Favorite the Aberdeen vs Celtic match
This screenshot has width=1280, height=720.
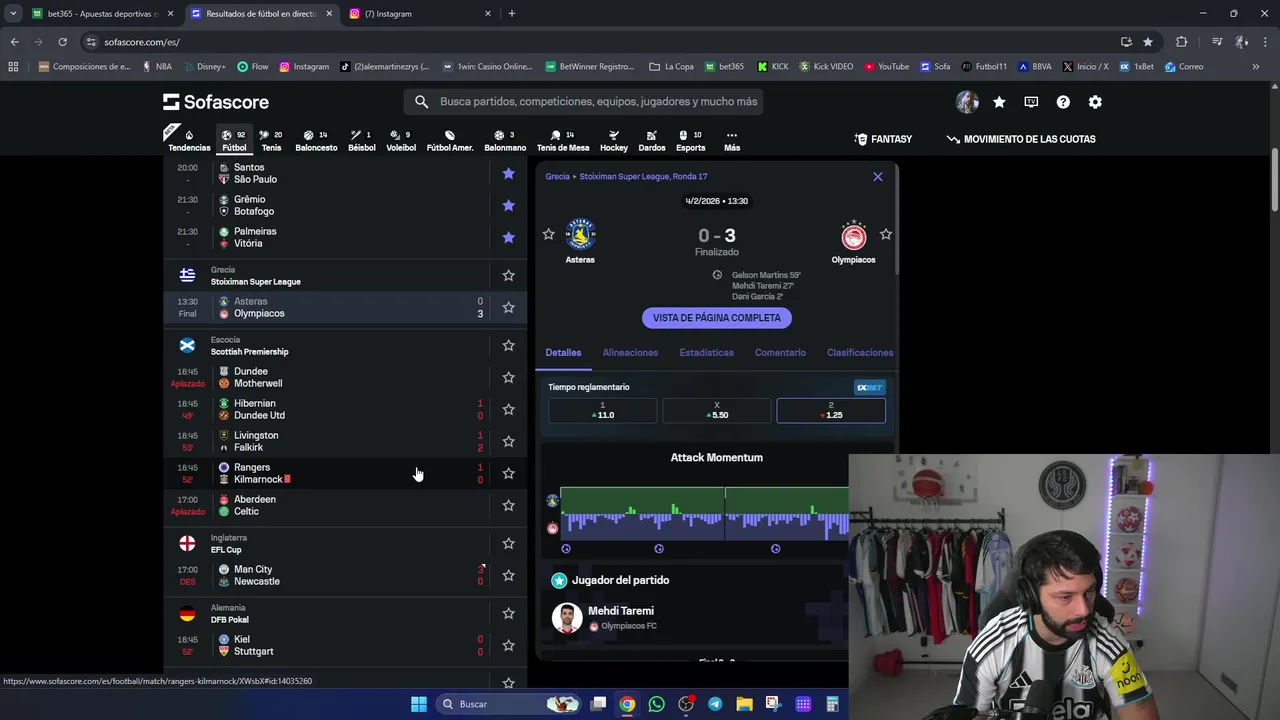pos(508,505)
